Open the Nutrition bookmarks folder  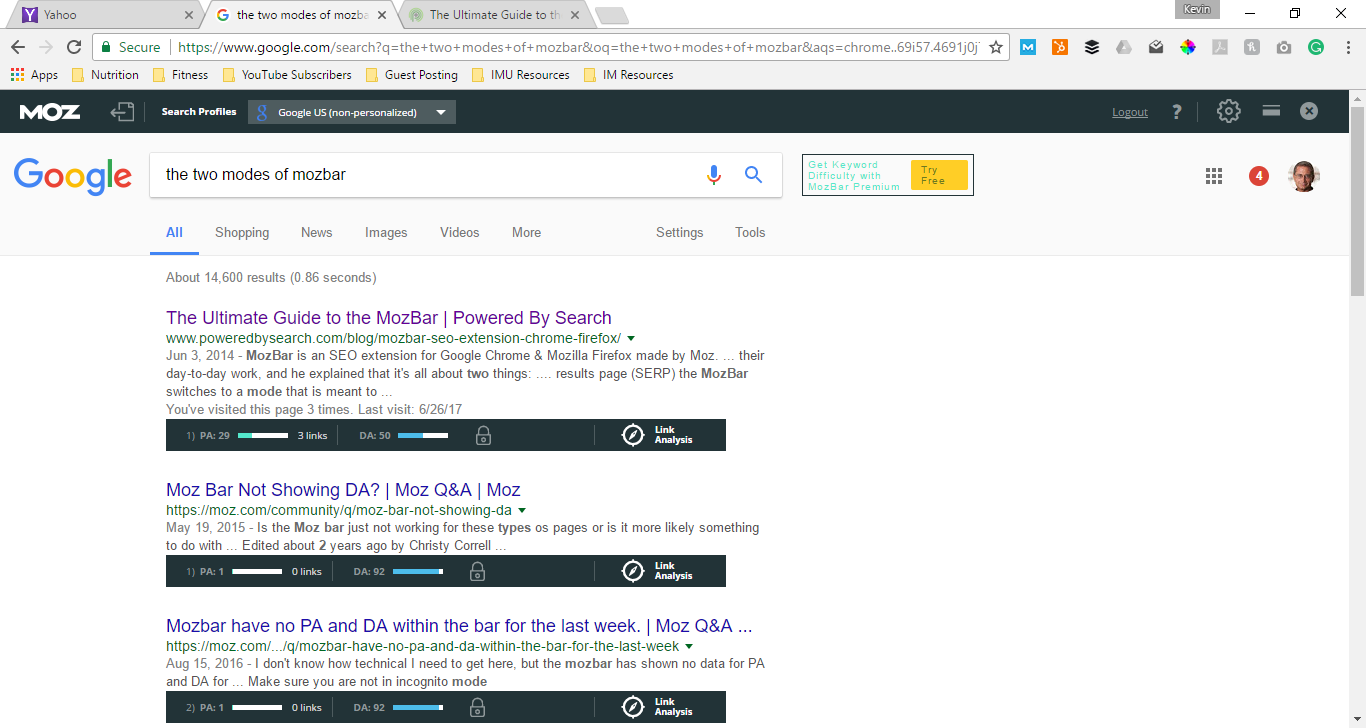(105, 75)
